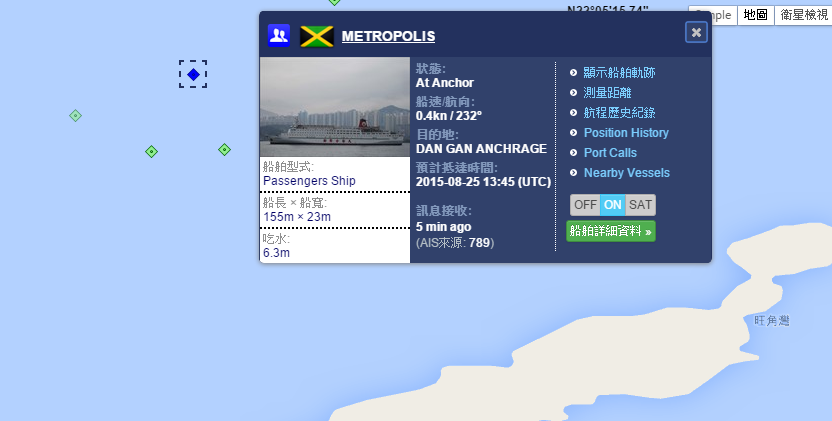
Task: Switch track toggle to SAT
Action: point(640,205)
